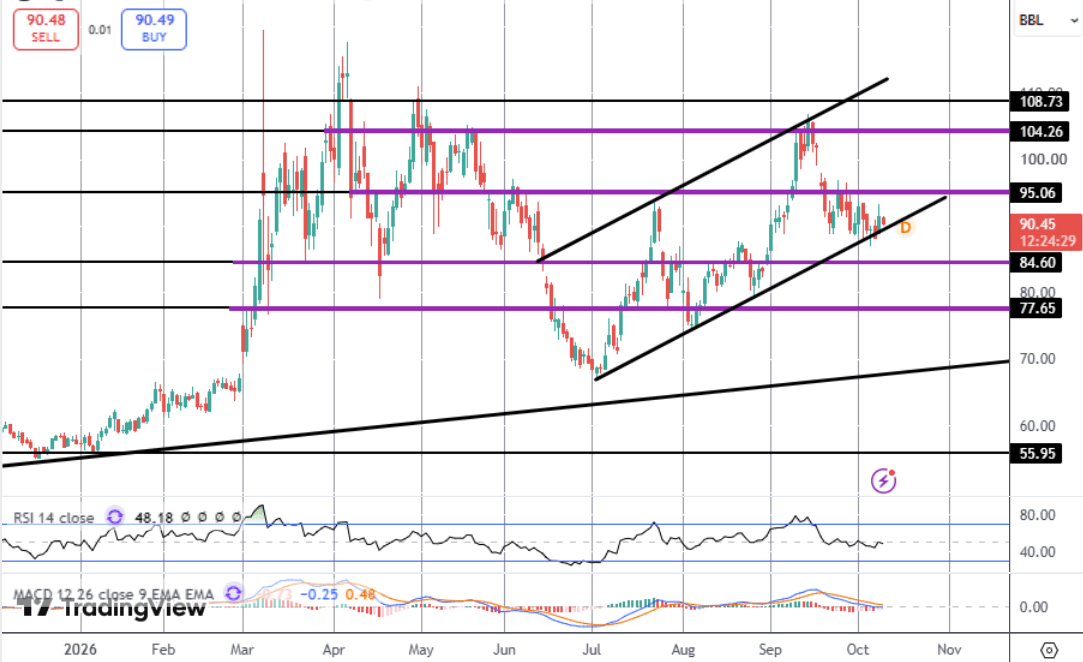Click the RSI scale value 40.00
Viewport: 1083px width, 662px height.
pyautogui.click(x=1037, y=552)
